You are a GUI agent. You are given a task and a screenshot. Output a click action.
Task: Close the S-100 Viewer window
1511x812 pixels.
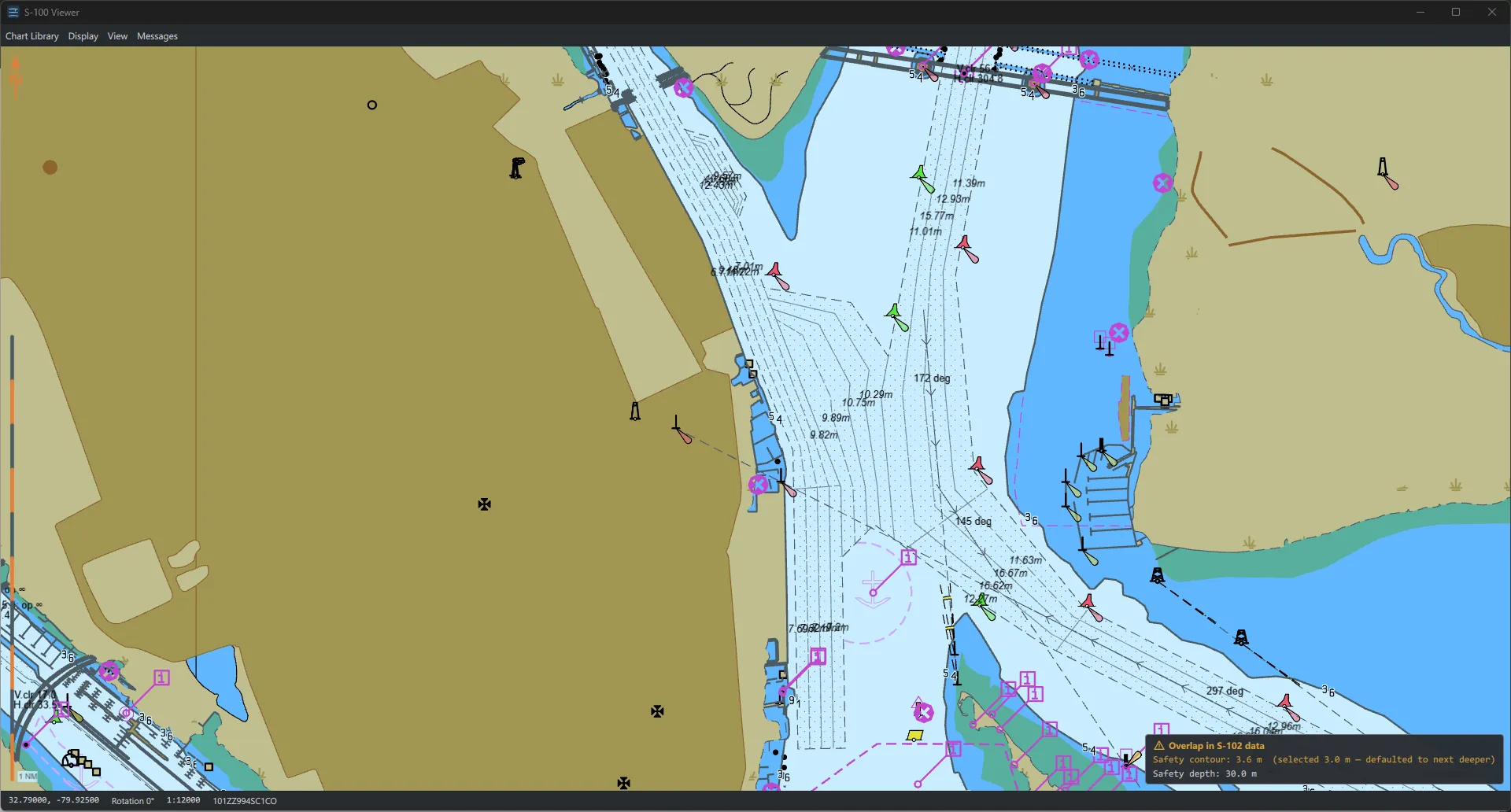[1491, 12]
